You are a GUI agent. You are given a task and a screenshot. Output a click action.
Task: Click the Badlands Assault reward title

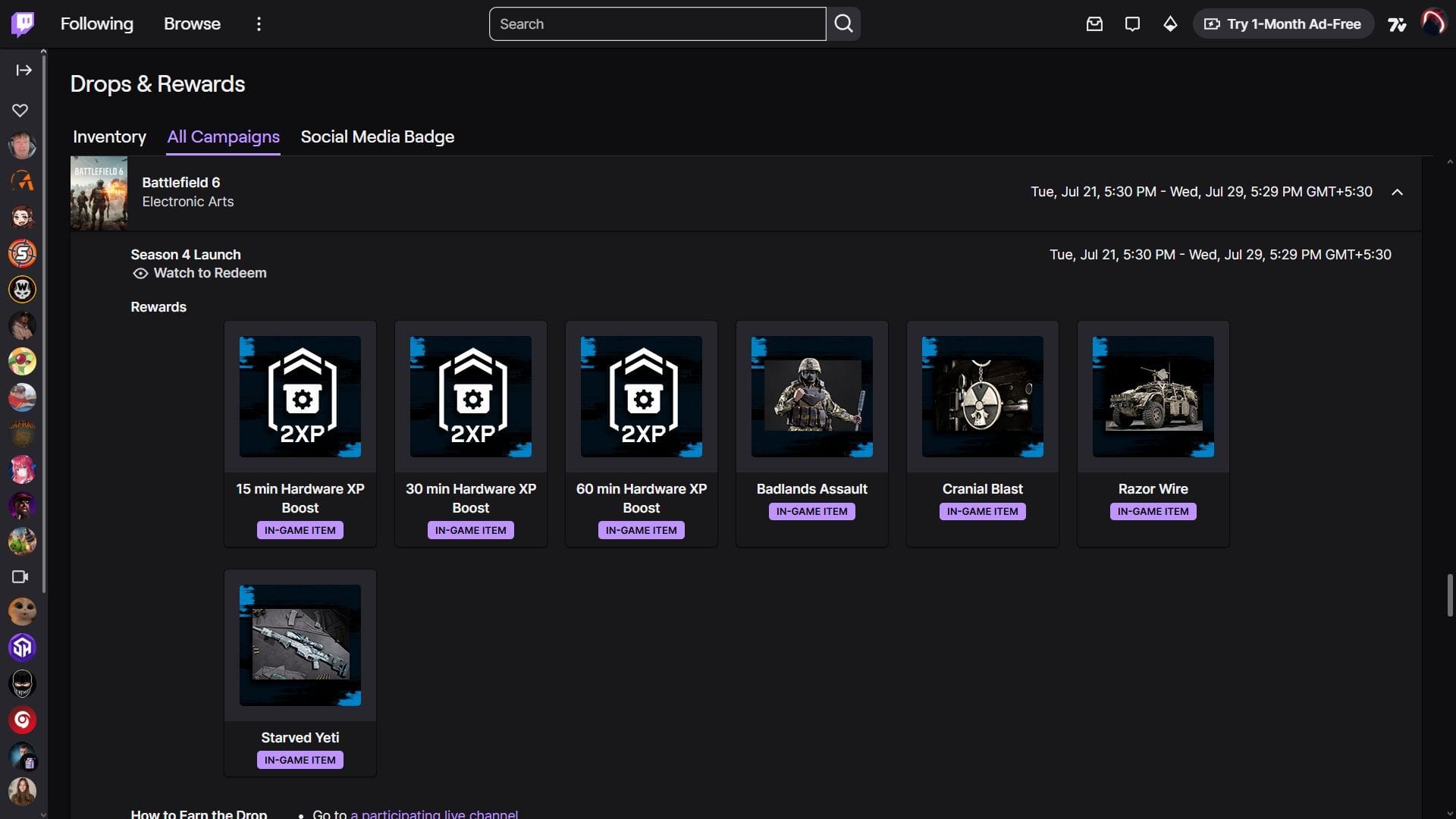pos(812,489)
